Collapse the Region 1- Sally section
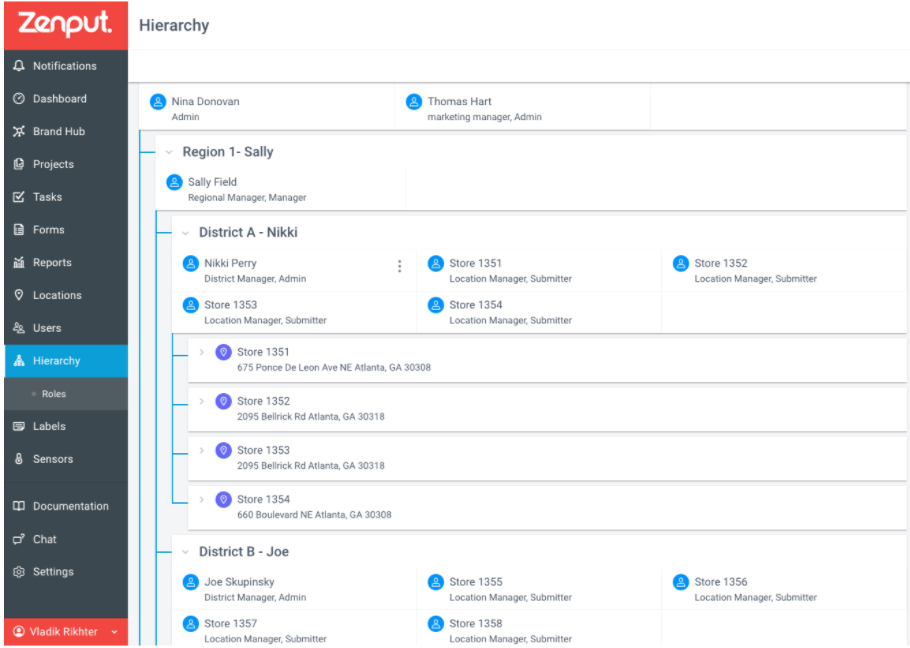The width and height of the screenshot is (910, 648). (169, 152)
